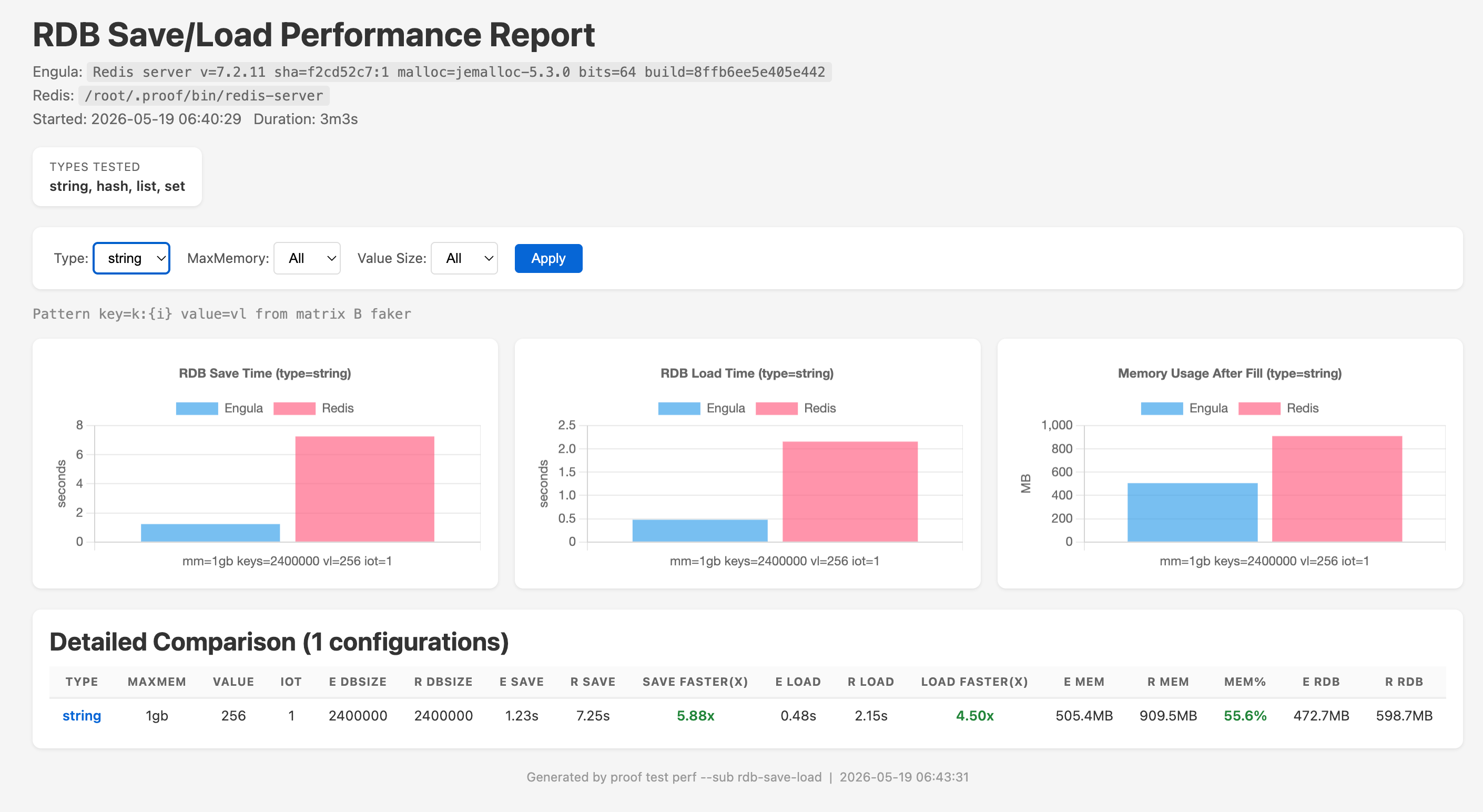Click the 598.7MB Redis RDB size cell
Viewport: 1483px width, 812px height.
pos(1404,716)
